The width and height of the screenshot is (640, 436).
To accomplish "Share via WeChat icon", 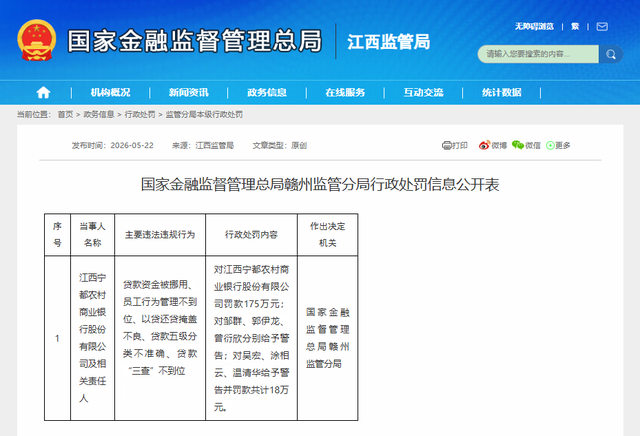I will [518, 145].
